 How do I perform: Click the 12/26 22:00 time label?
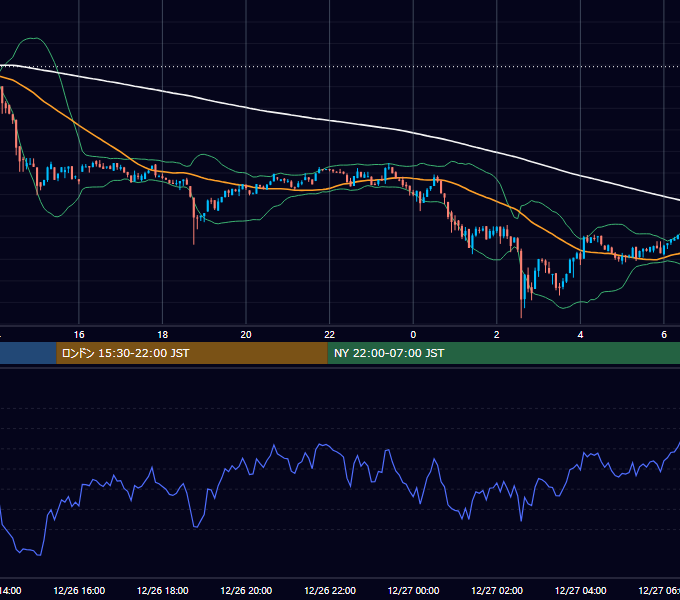[x=330, y=590]
